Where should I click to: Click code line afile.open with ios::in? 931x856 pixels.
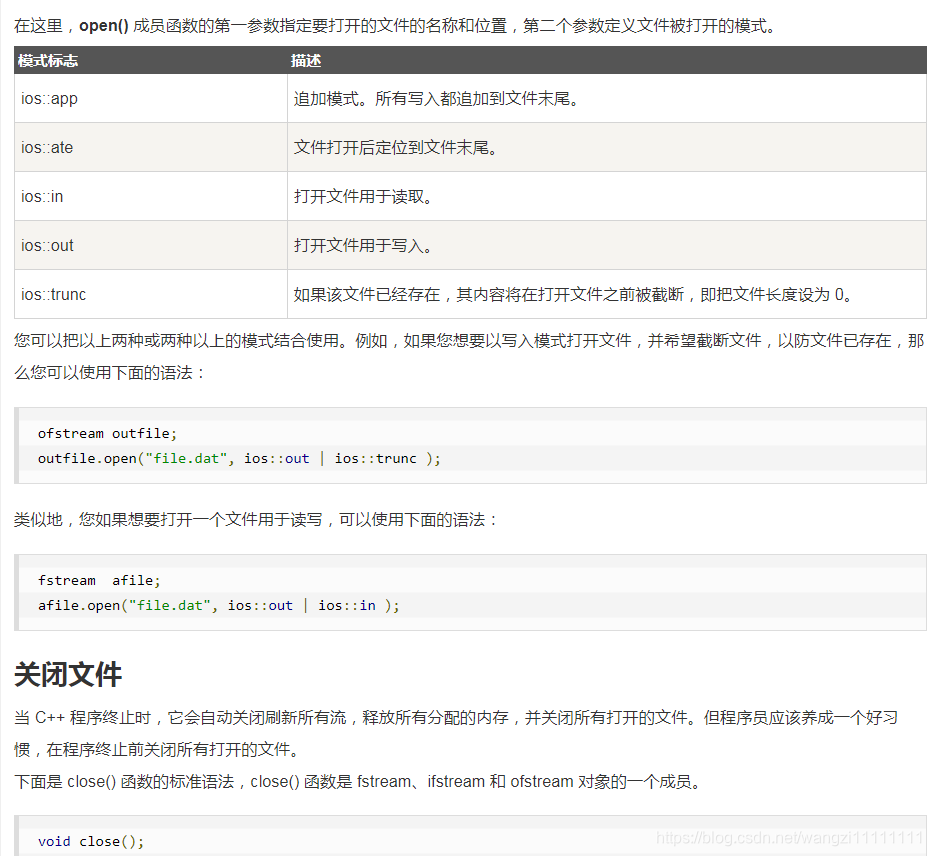point(219,605)
